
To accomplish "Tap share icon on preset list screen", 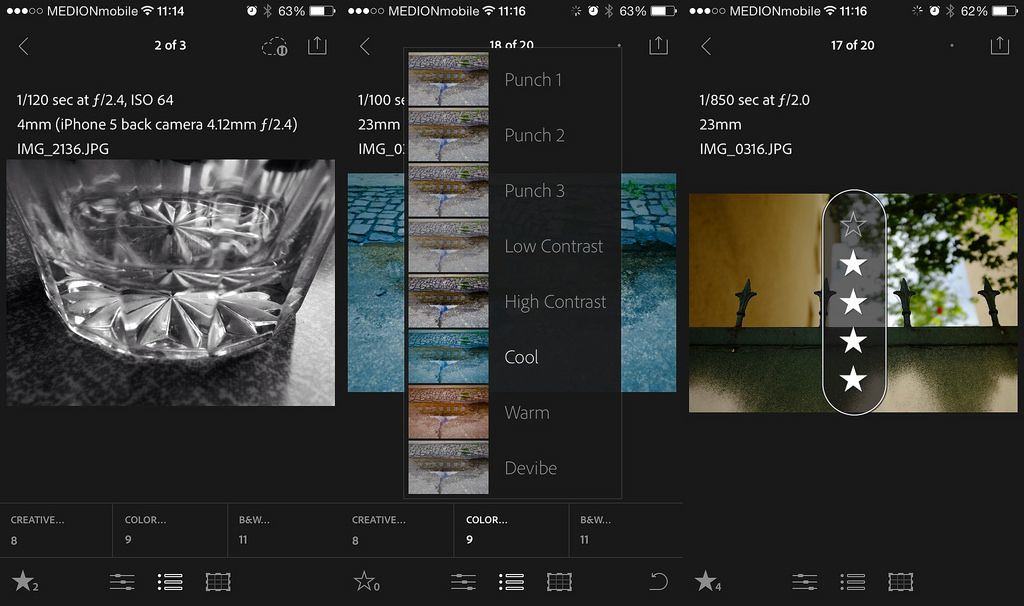I will pos(658,45).
